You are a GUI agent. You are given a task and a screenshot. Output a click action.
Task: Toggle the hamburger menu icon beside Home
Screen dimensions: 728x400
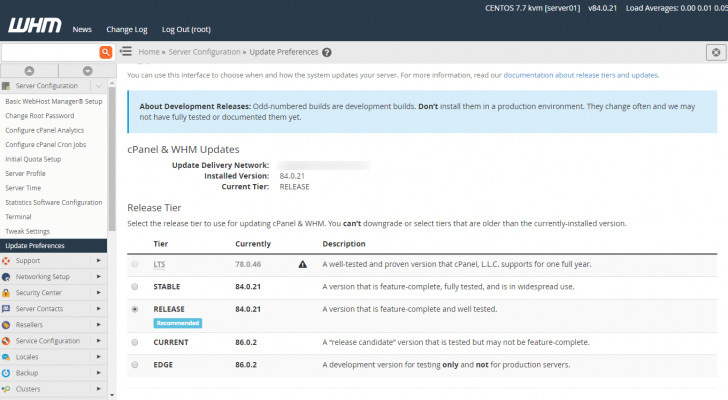click(126, 51)
